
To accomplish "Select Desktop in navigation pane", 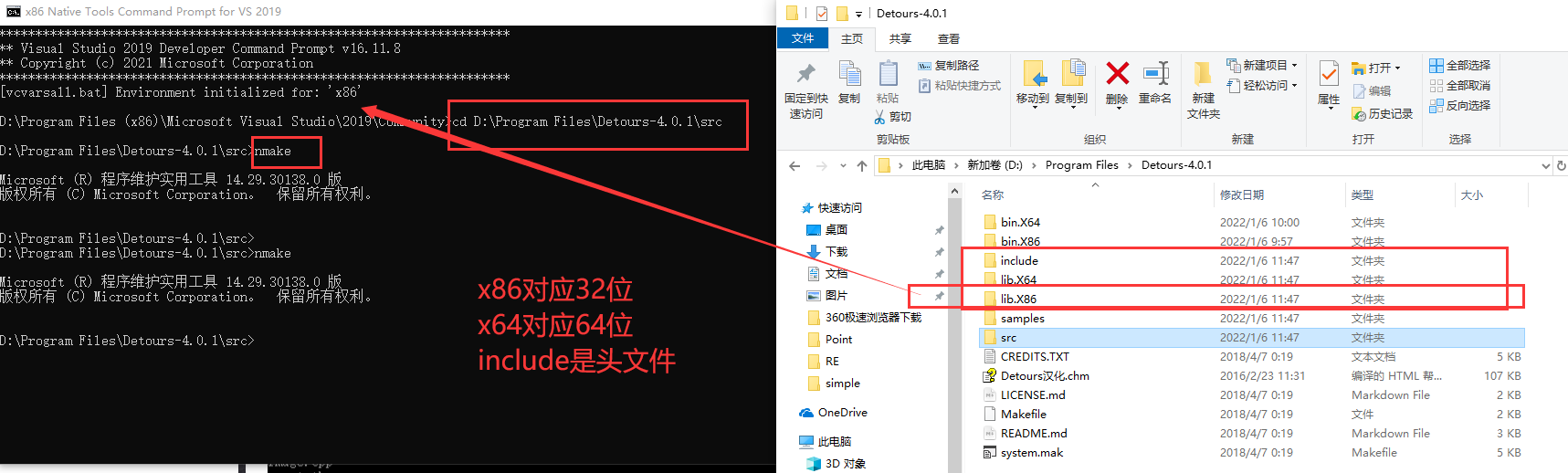I will [x=826, y=230].
